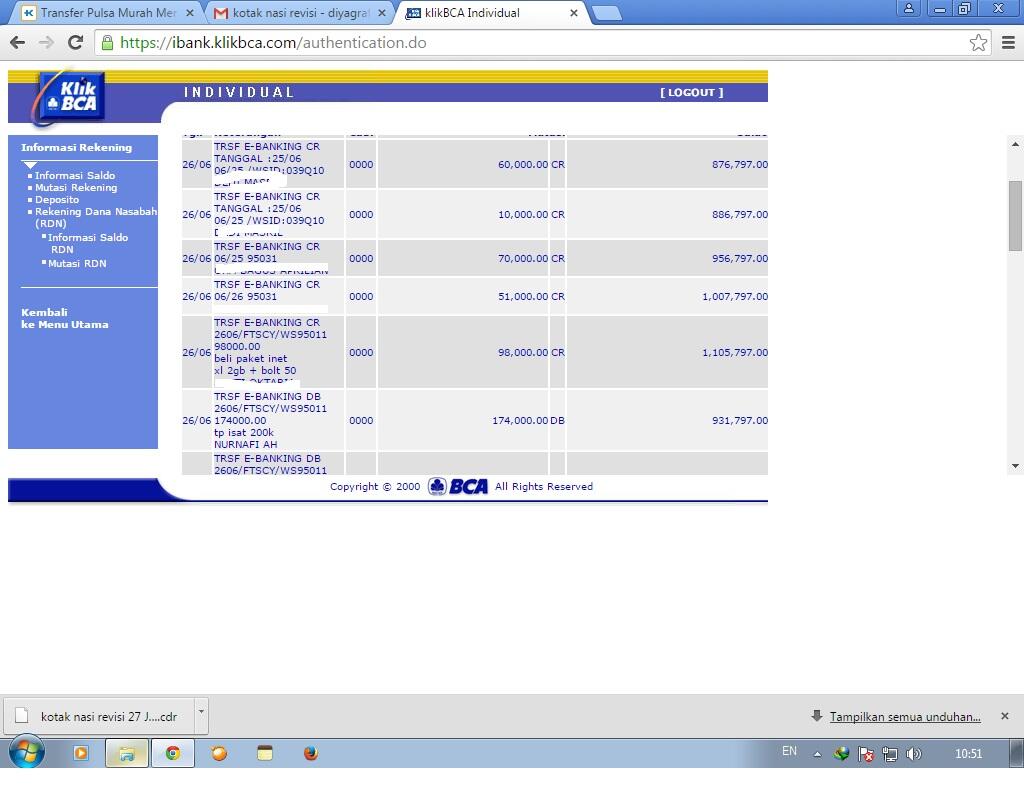This screenshot has width=1024, height=809.
Task: Click Kembali ke Menu Utama
Action: pos(64,318)
